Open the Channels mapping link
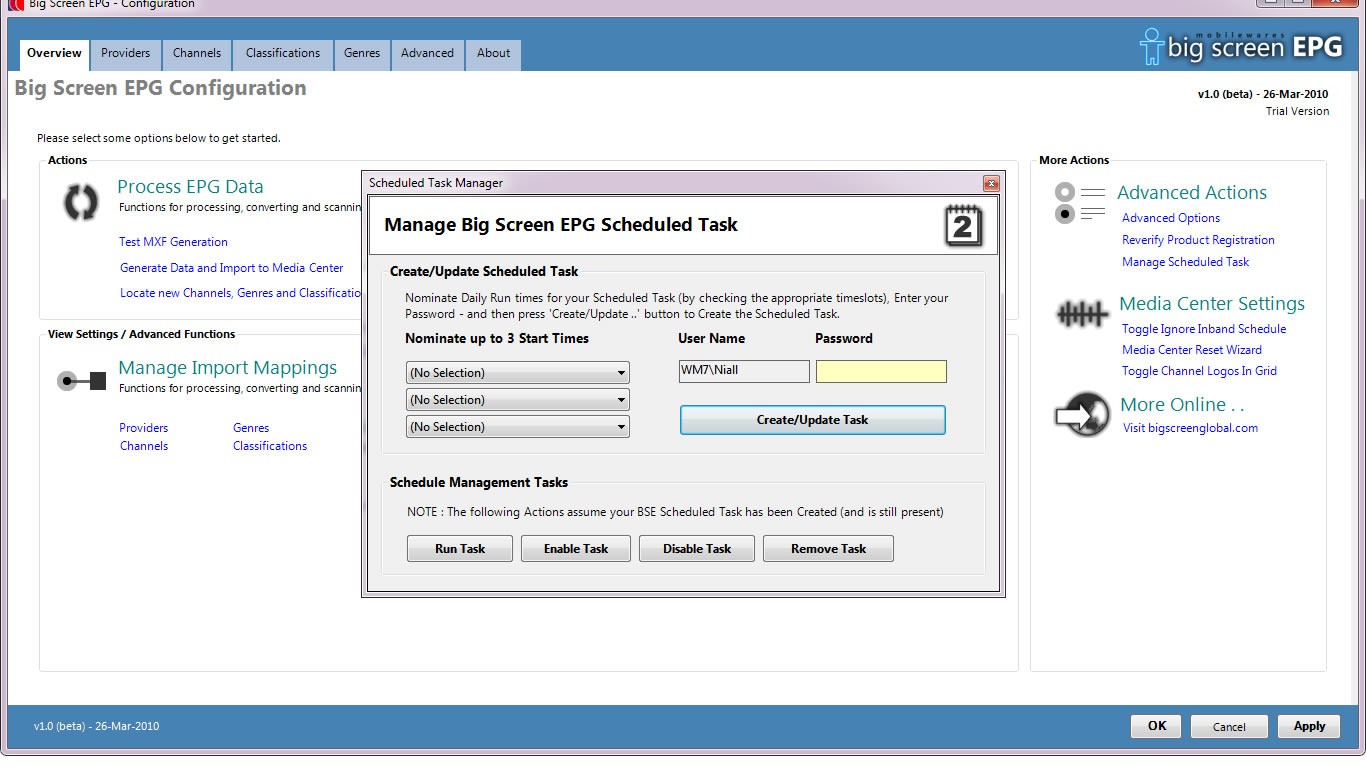 click(144, 446)
